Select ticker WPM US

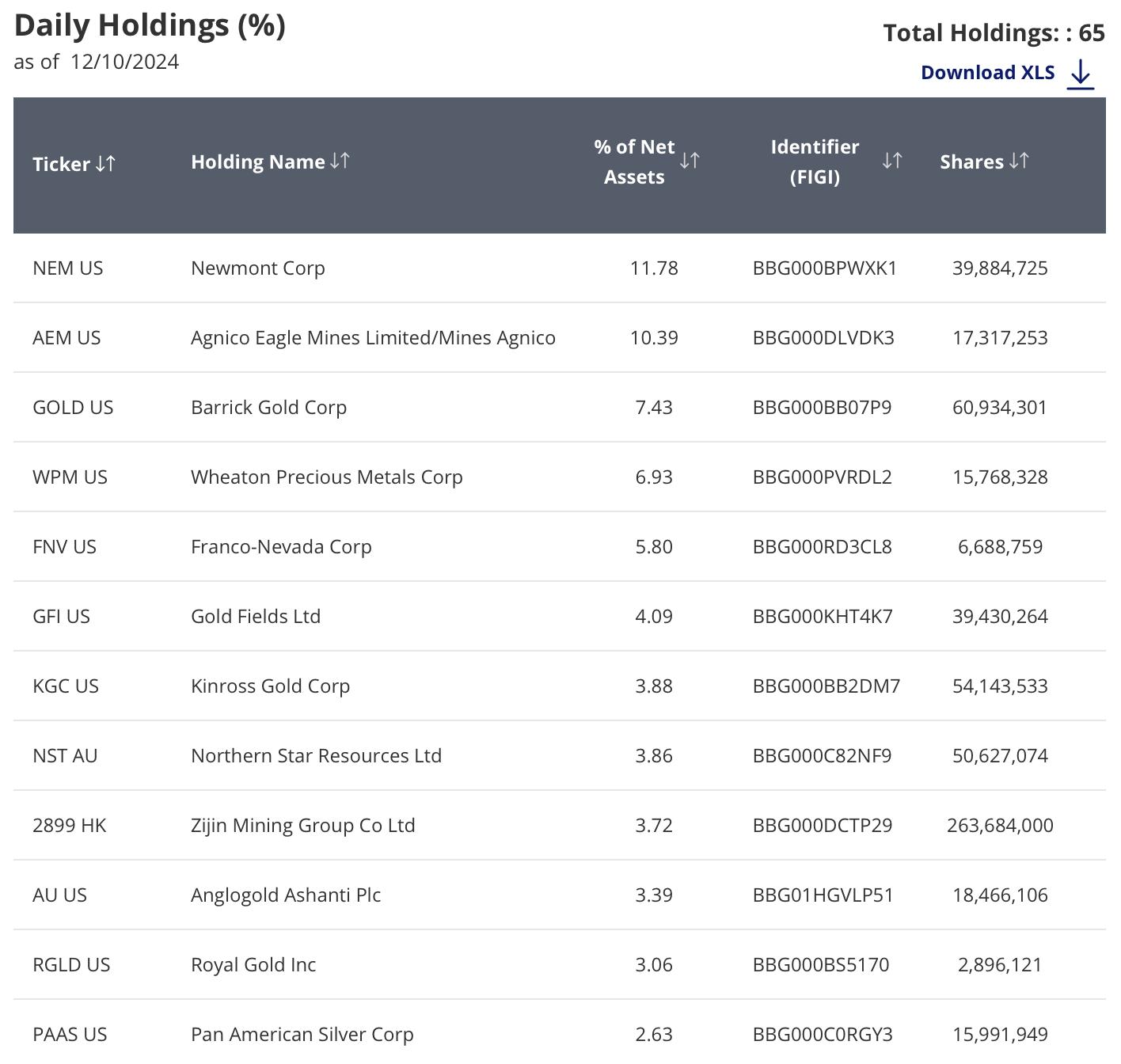pos(70,477)
